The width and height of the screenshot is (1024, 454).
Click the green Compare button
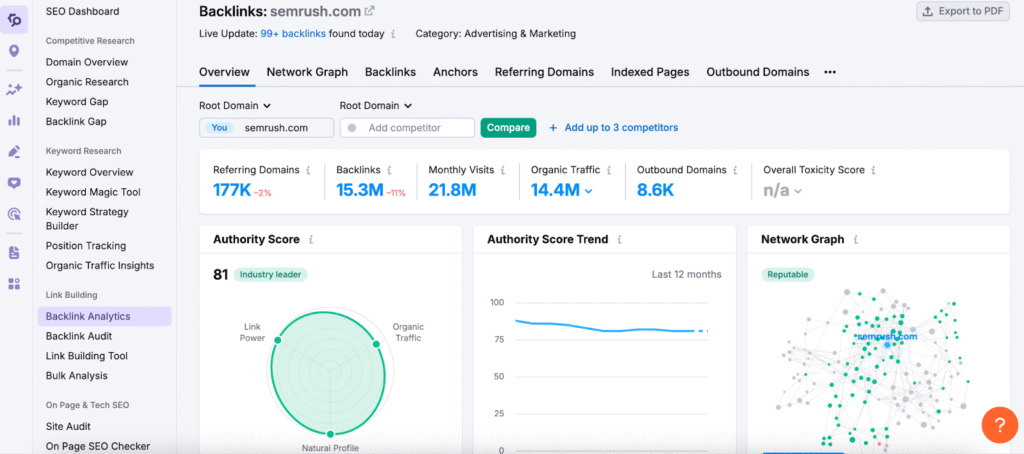click(x=508, y=127)
